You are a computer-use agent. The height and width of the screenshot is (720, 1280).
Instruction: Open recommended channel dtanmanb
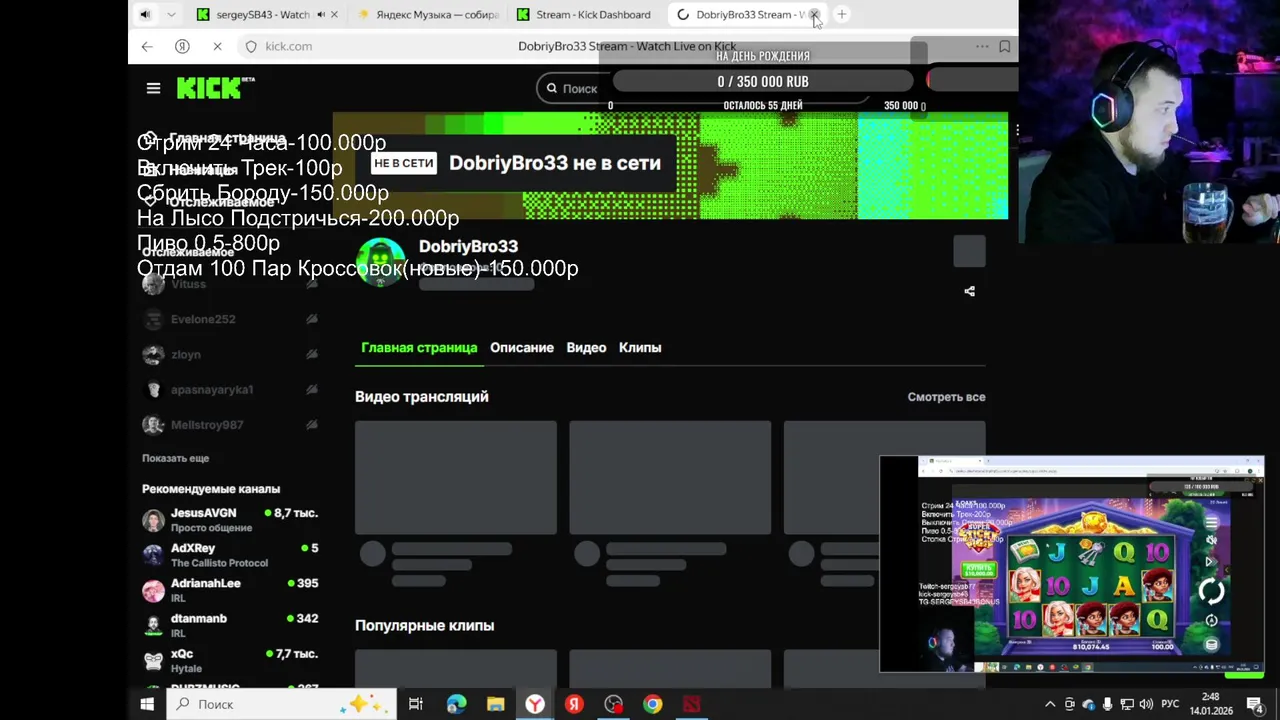coord(230,625)
